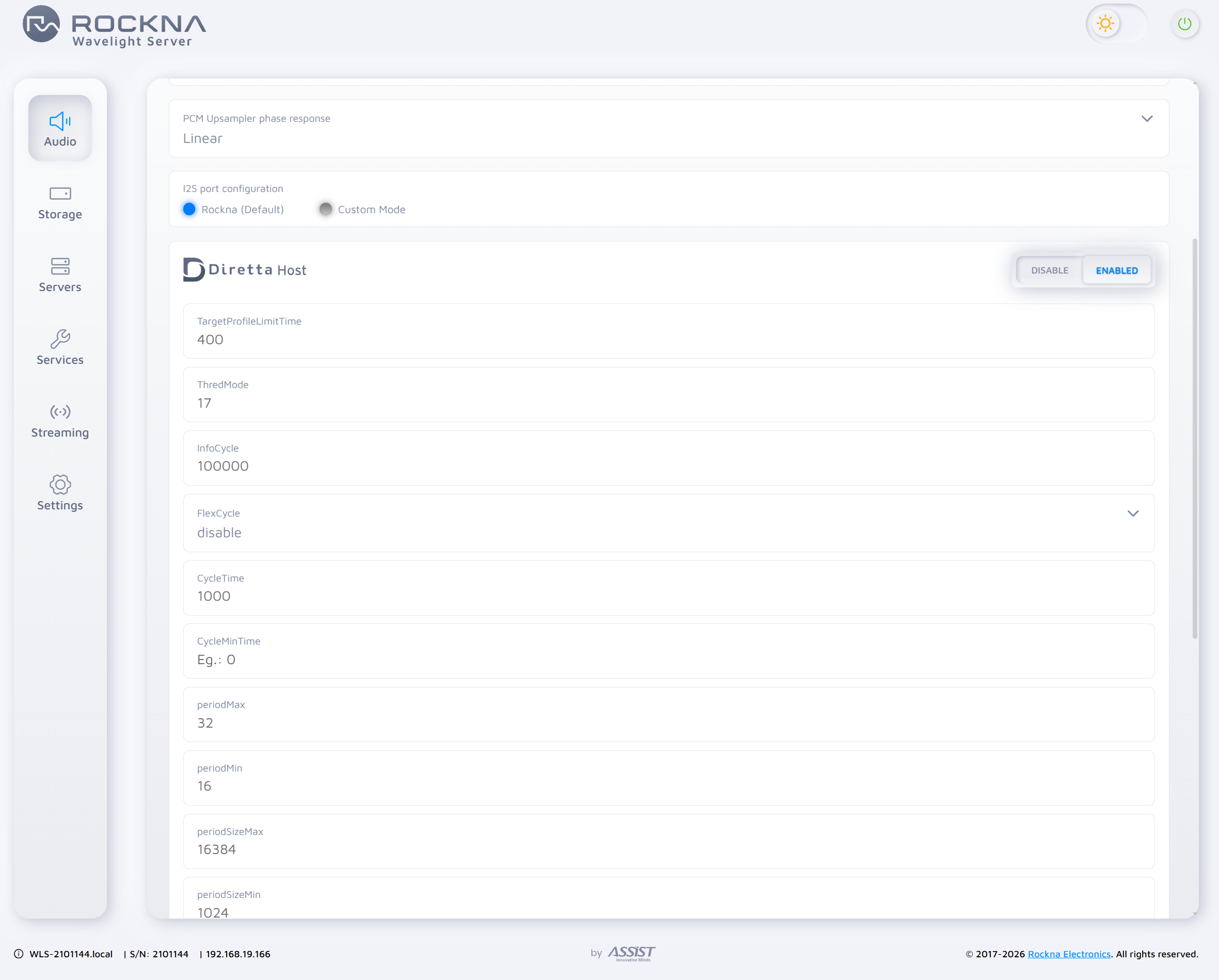Click the CycleMinTime field
Screen dimensions: 1219x980
point(669,651)
